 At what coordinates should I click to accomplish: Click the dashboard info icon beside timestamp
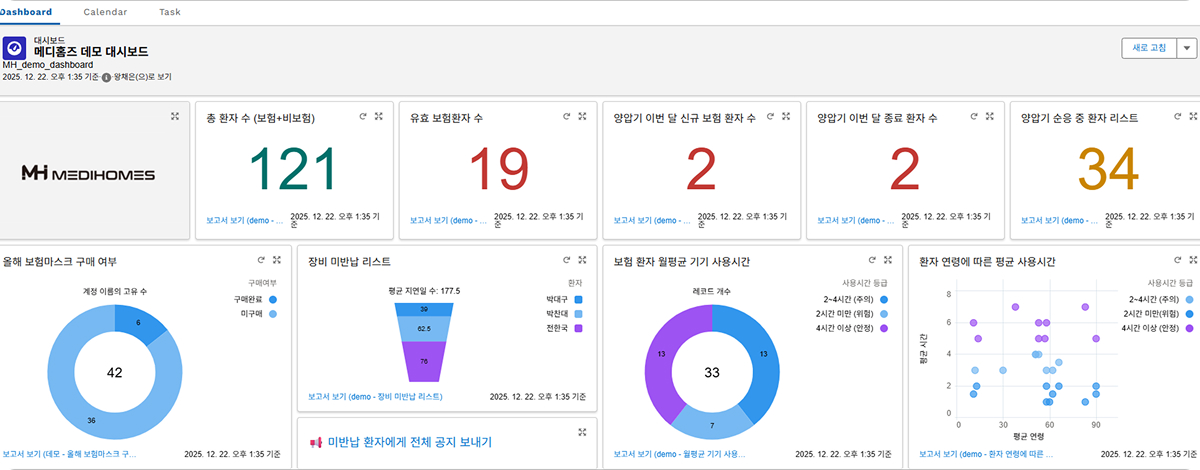[107, 76]
